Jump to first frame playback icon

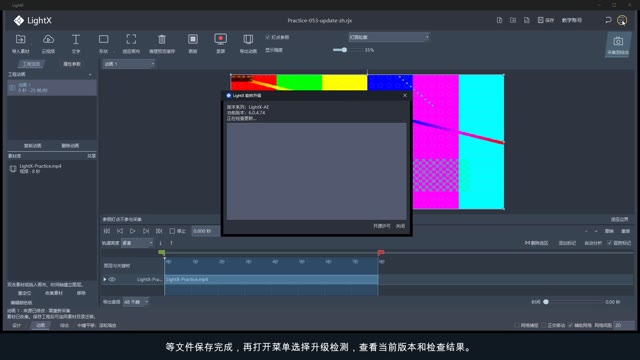coord(107,231)
